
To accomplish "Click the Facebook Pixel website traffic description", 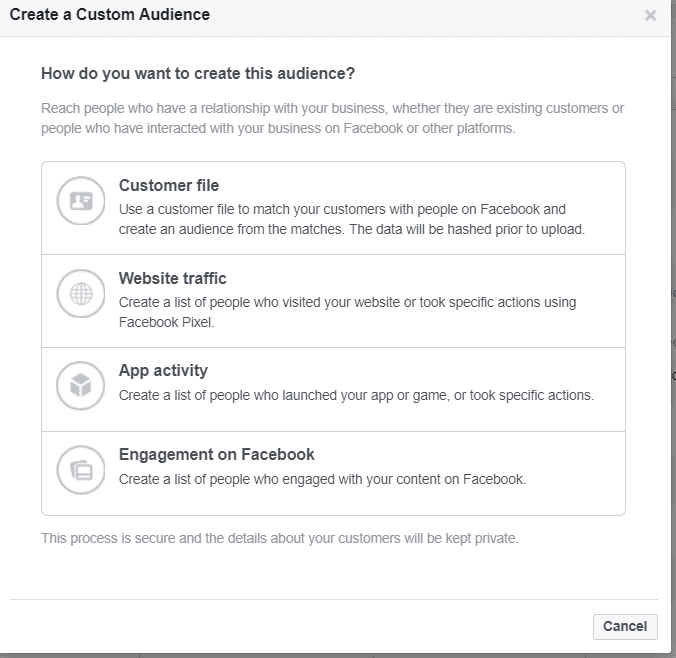I will click(x=346, y=312).
